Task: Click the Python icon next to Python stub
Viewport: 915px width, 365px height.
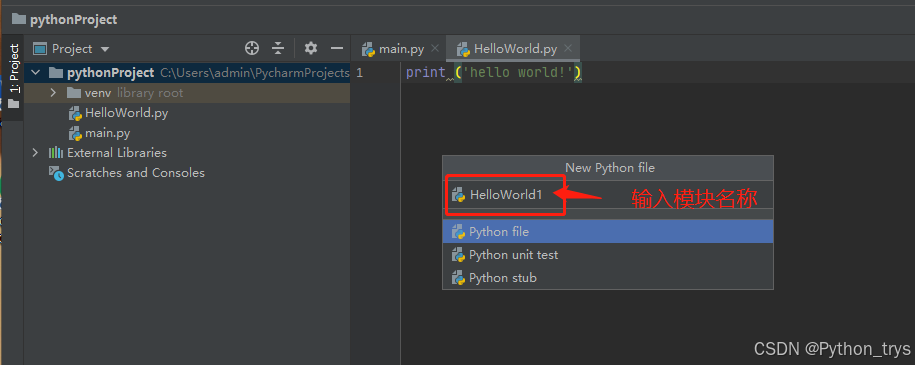Action: point(458,279)
